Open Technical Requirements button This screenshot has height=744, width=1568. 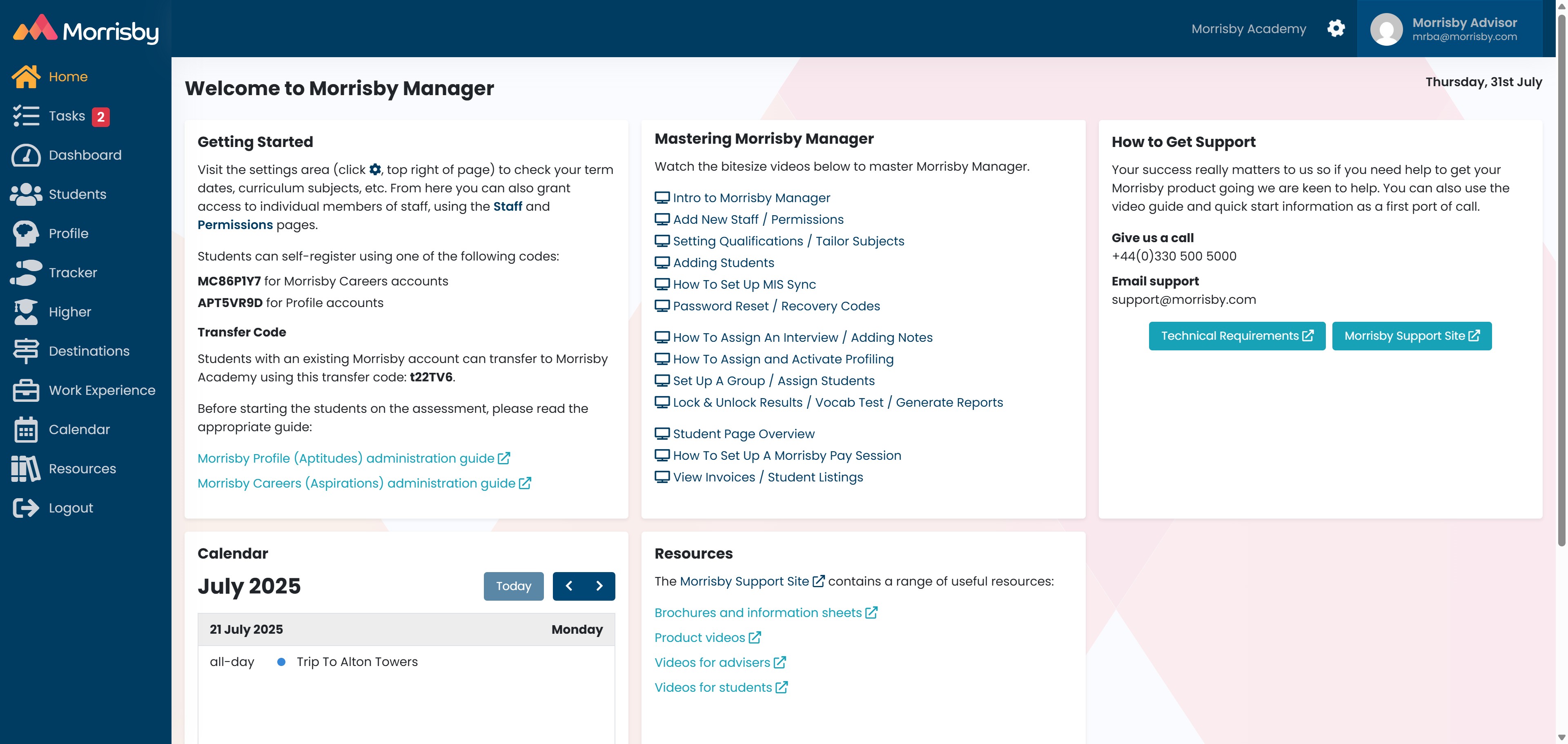pos(1237,336)
